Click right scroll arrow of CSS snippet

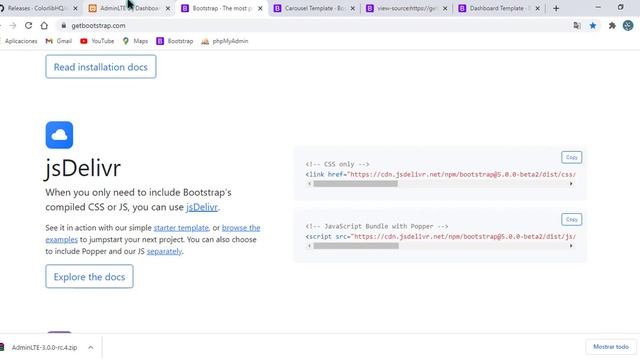[x=571, y=184]
